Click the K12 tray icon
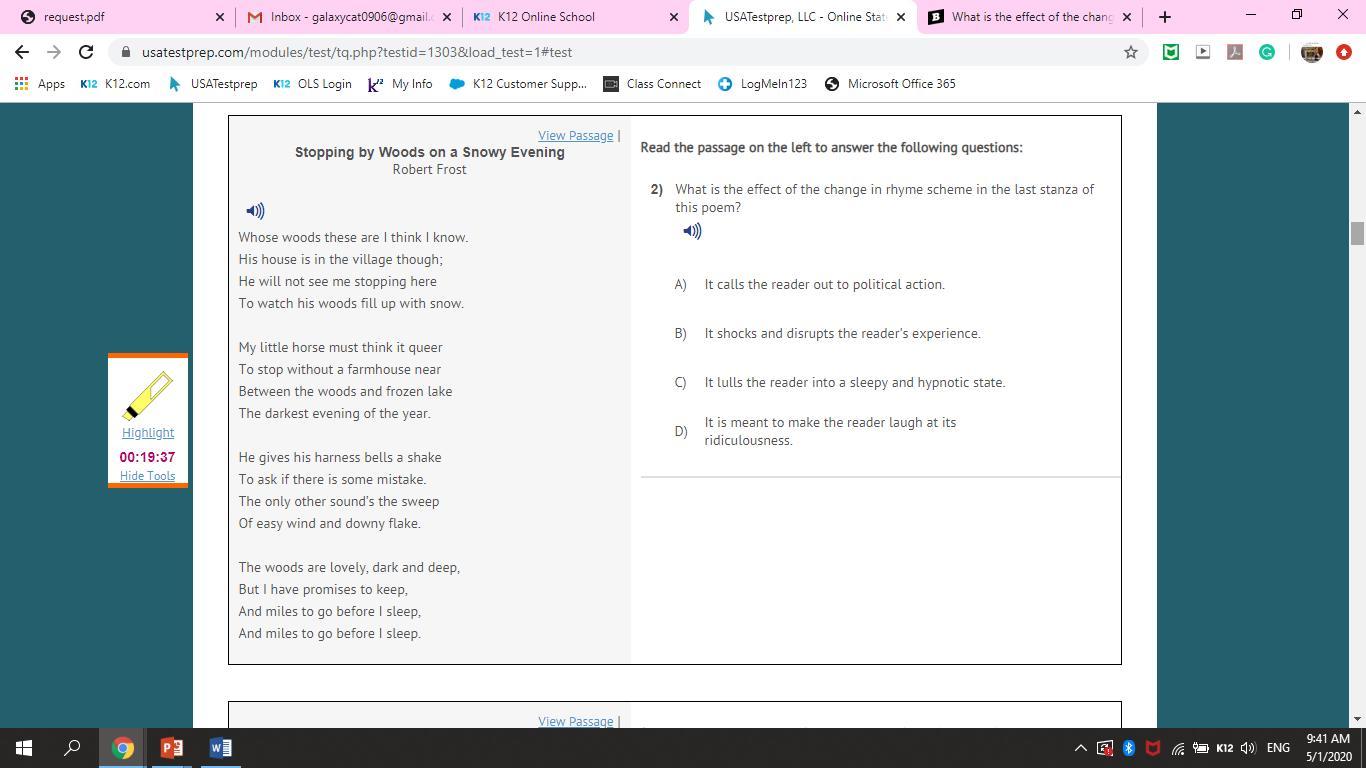The height and width of the screenshot is (768, 1366). tap(1225, 748)
